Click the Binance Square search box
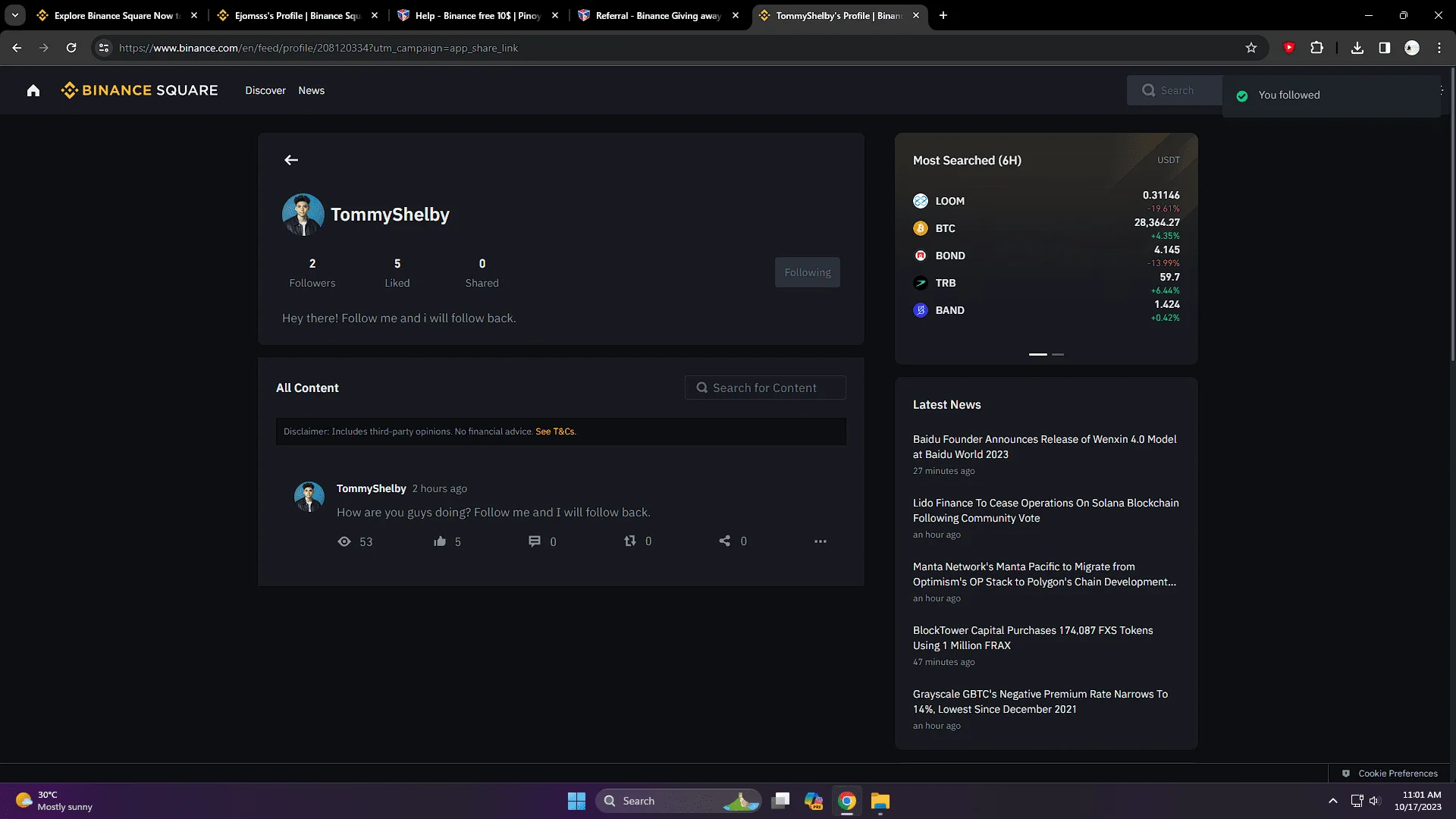 point(1175,90)
